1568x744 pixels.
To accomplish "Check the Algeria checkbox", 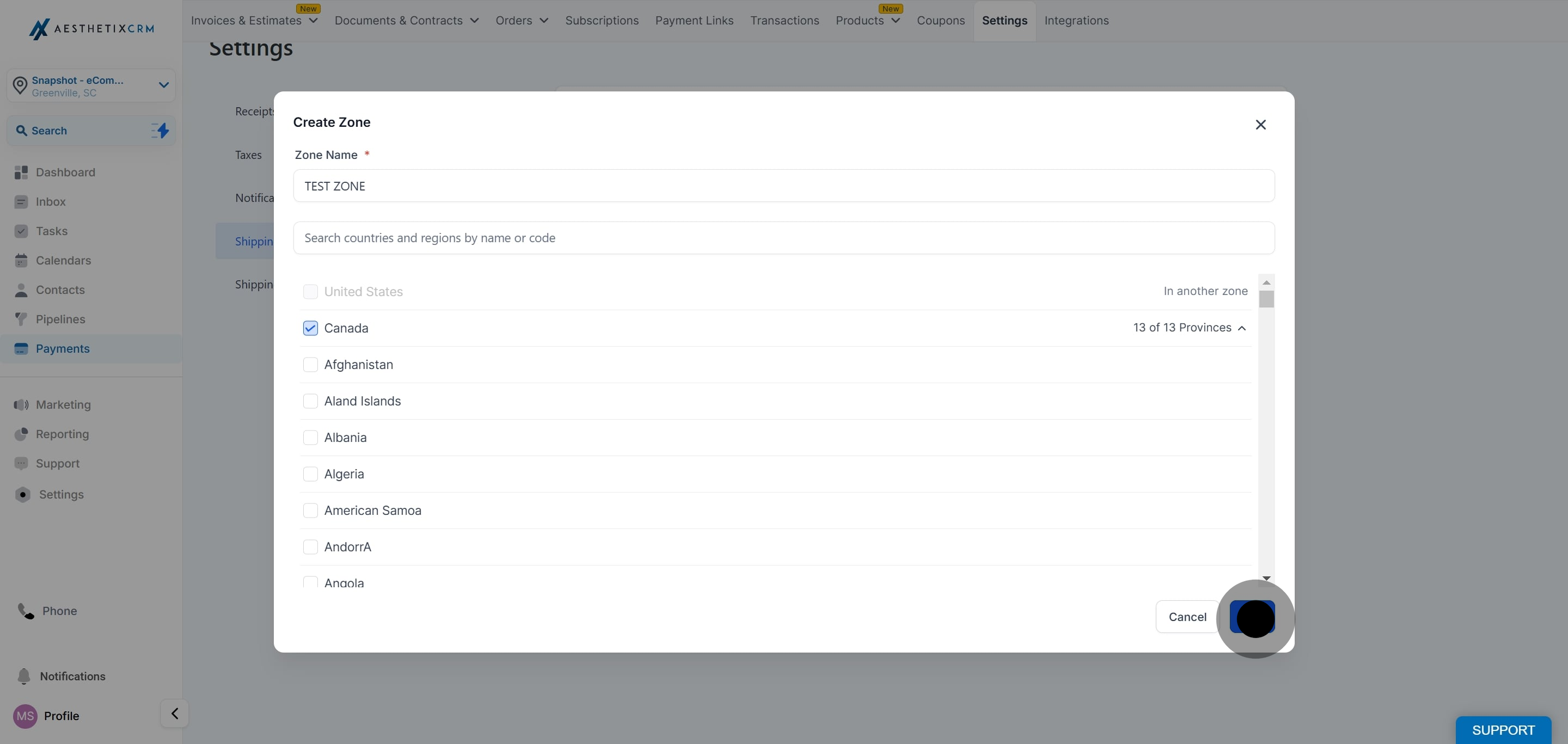I will (310, 475).
